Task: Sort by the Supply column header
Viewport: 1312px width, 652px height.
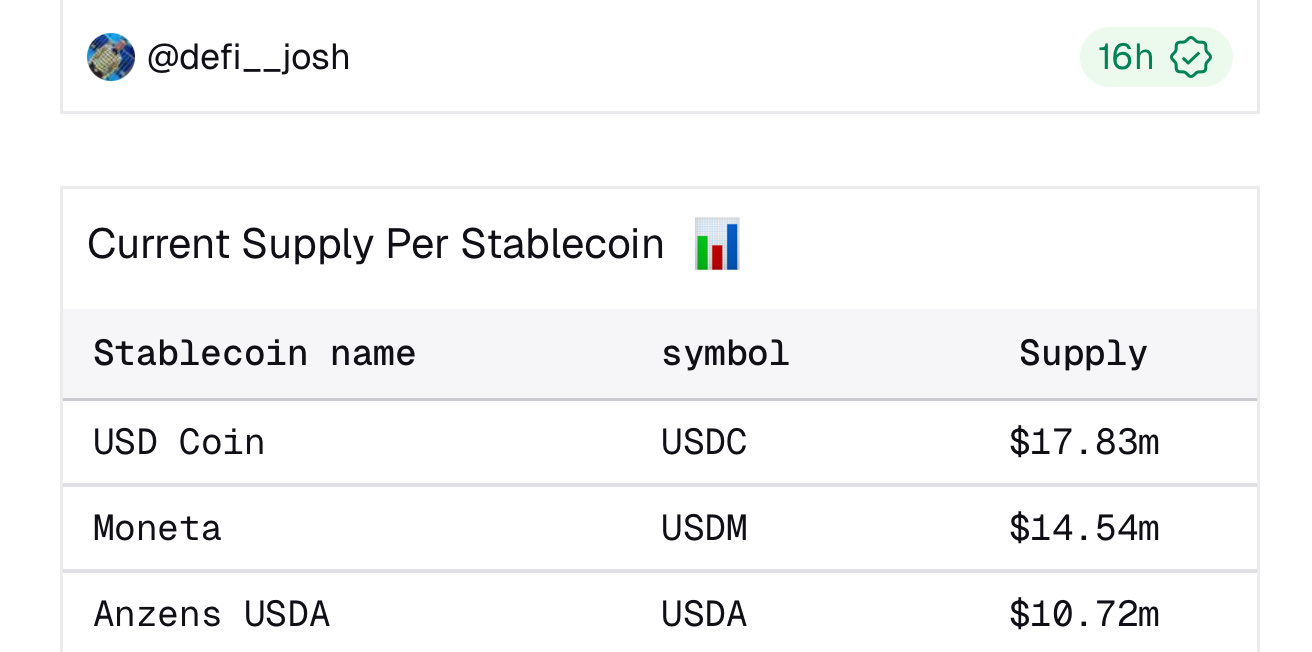Action: pos(1083,354)
